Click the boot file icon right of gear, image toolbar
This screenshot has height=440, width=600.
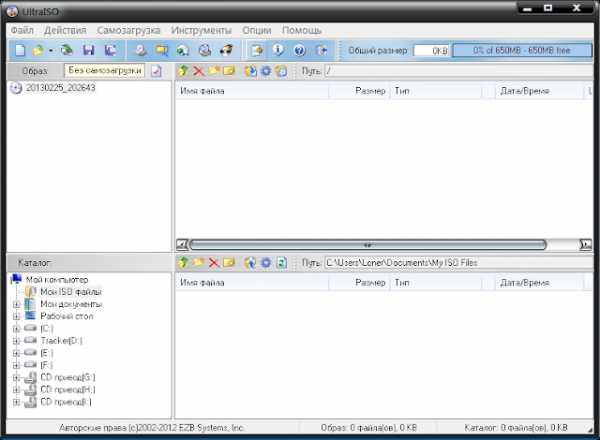point(281,71)
